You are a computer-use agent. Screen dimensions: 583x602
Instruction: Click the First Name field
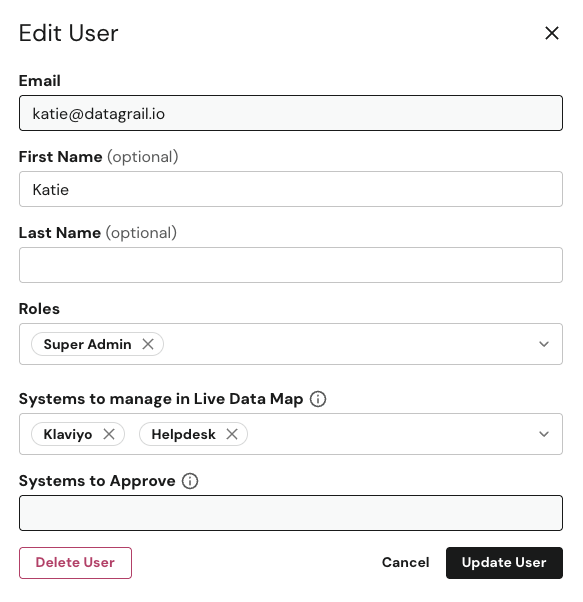(291, 189)
